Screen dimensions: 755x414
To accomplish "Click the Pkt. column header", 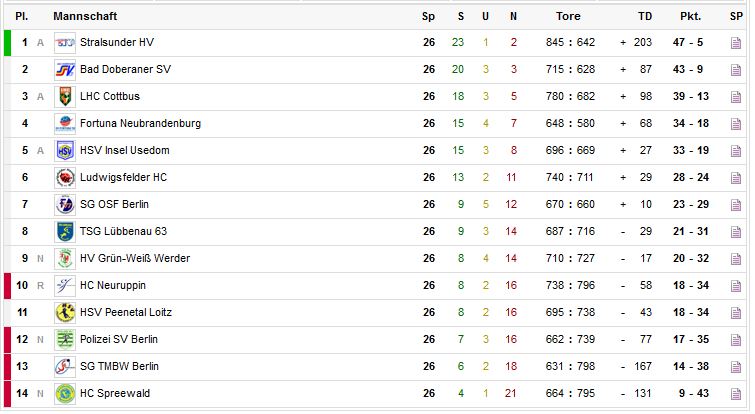I will click(691, 16).
